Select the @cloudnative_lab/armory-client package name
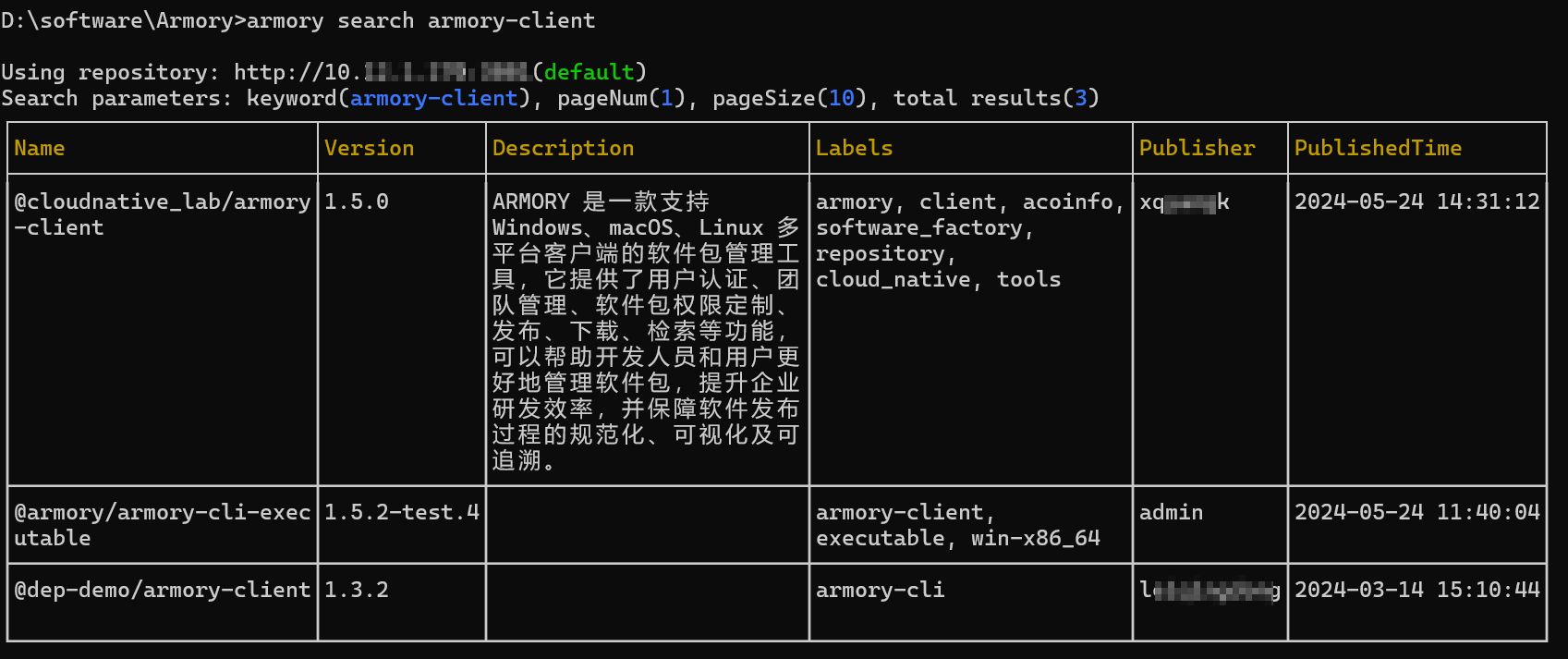This screenshot has width=1568, height=659. (162, 214)
